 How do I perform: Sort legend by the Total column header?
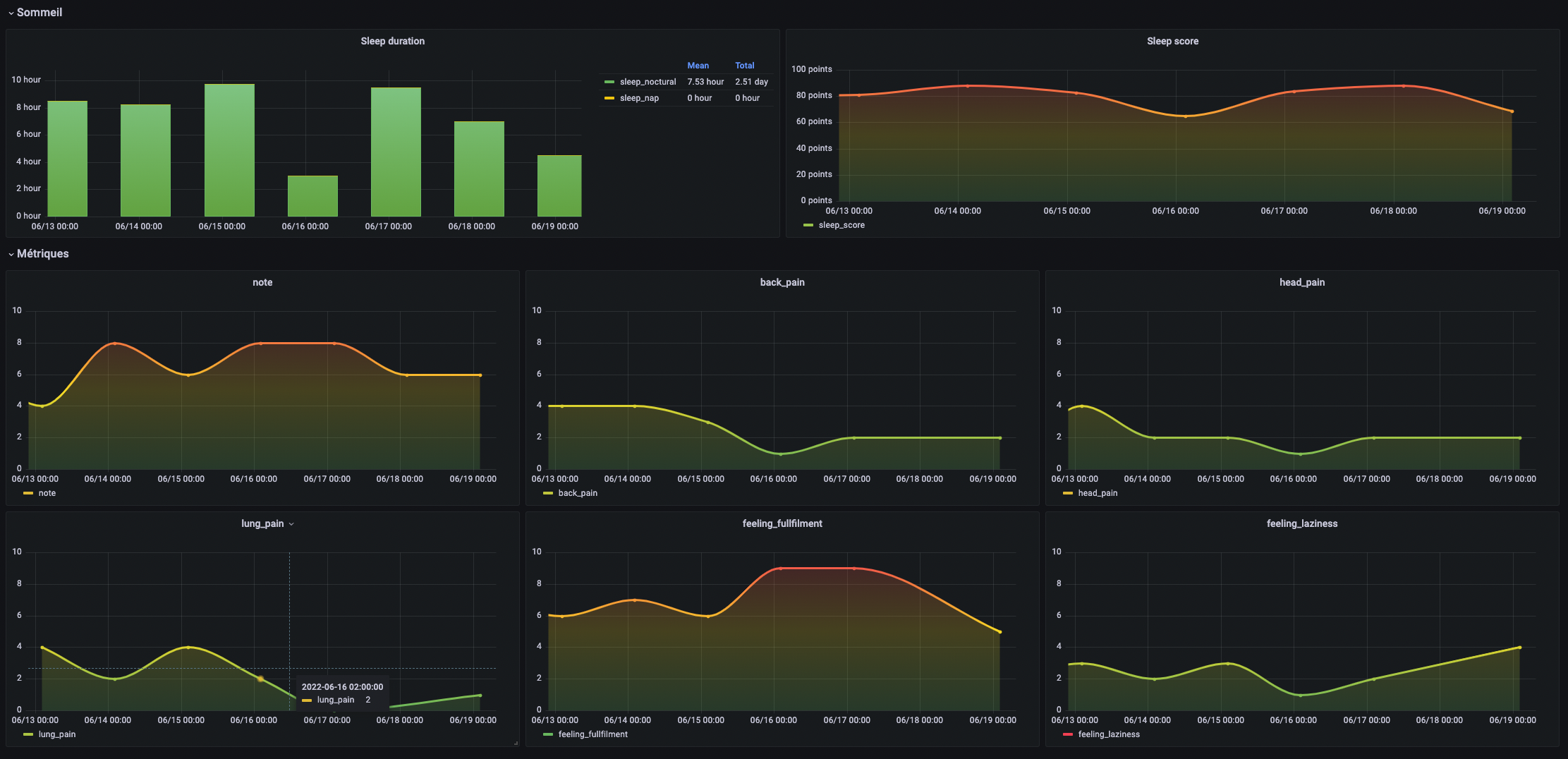pos(745,66)
